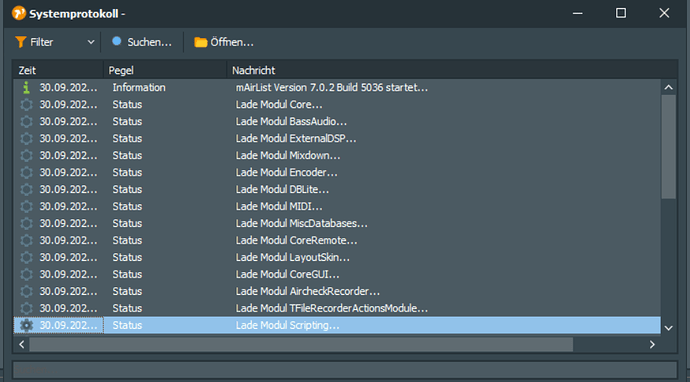Click the vertical scrollbar up arrow

point(668,87)
